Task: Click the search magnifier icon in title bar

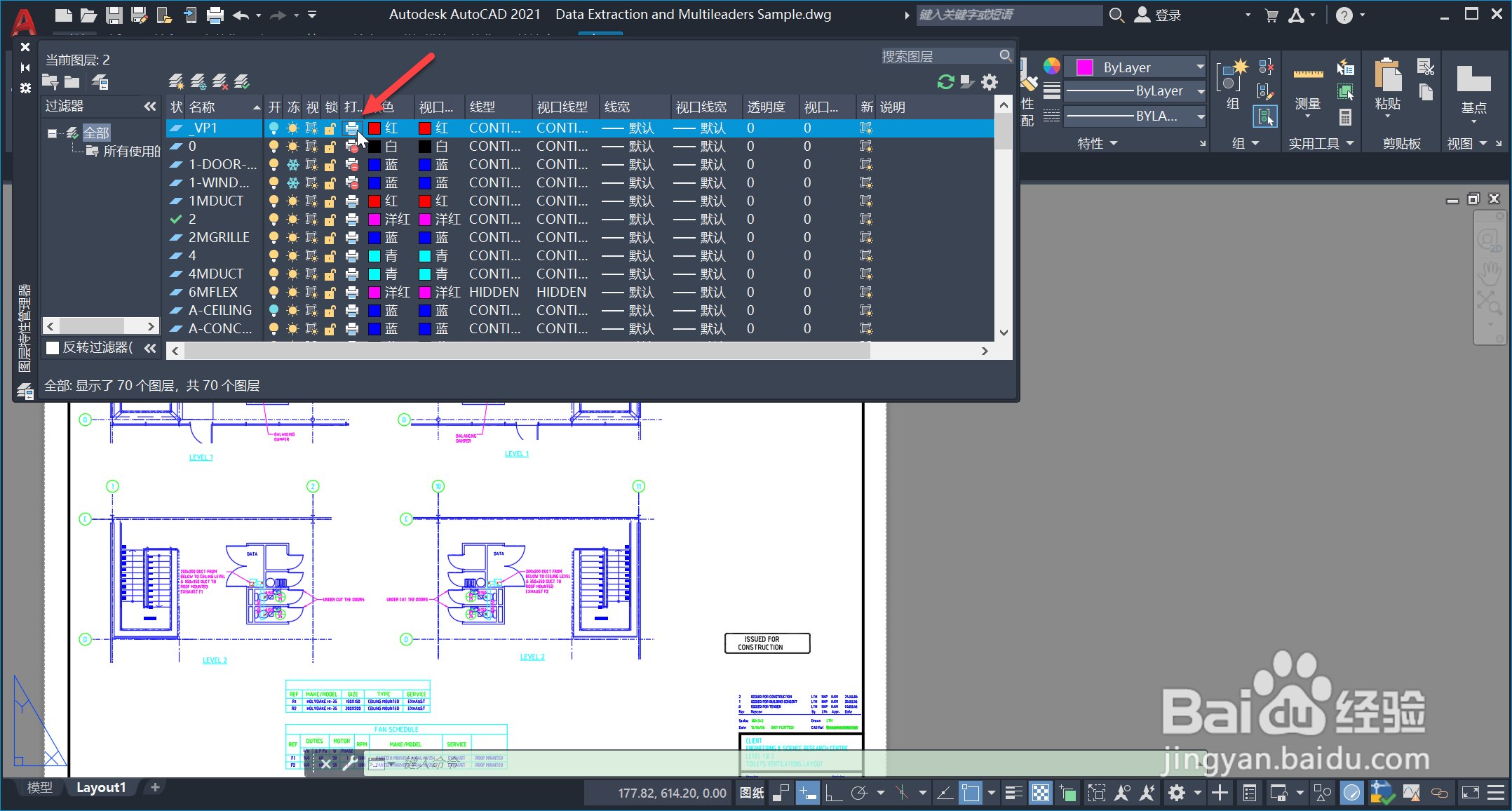Action: 1116,15
